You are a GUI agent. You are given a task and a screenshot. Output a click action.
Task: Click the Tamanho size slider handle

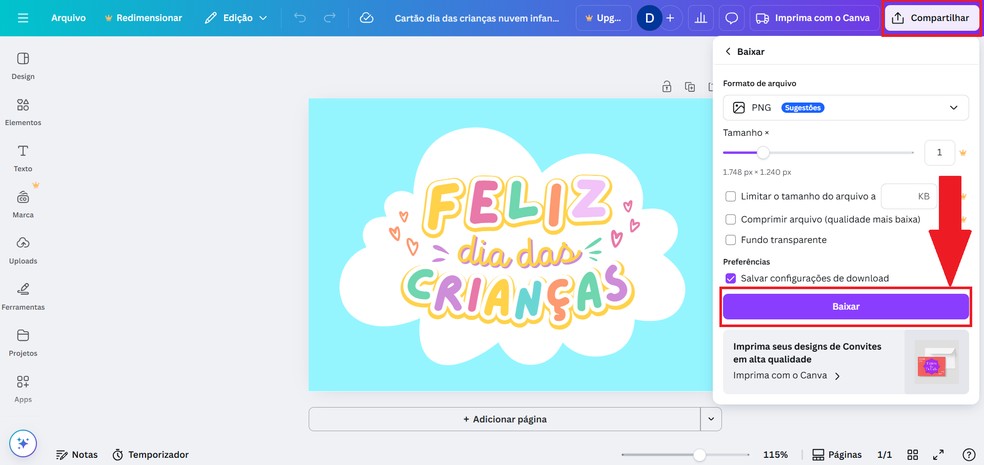(762, 152)
